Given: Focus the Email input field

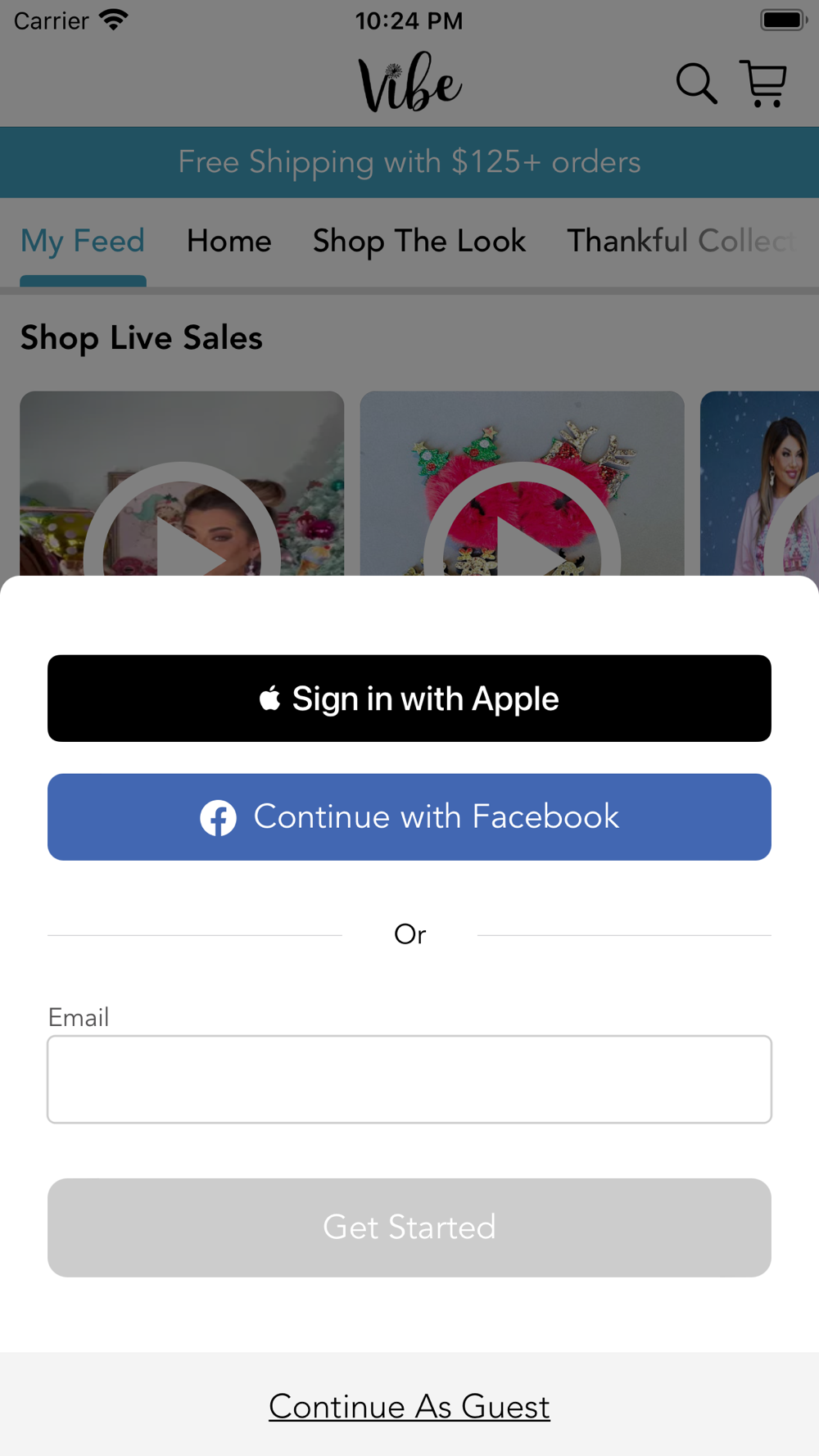Looking at the screenshot, I should (x=409, y=1079).
